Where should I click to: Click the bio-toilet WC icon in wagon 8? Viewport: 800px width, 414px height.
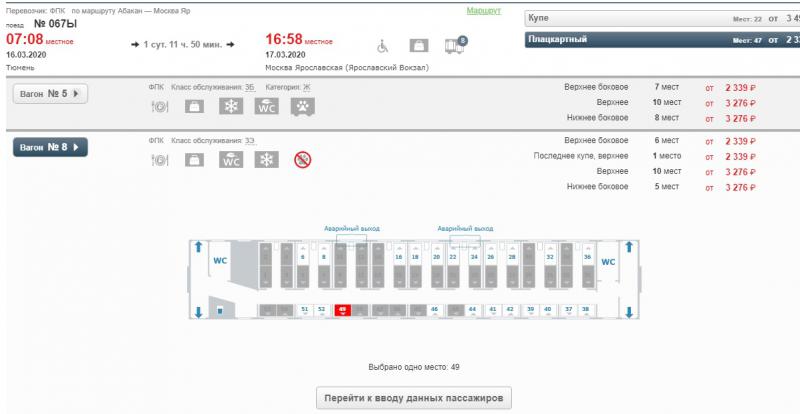pos(231,160)
